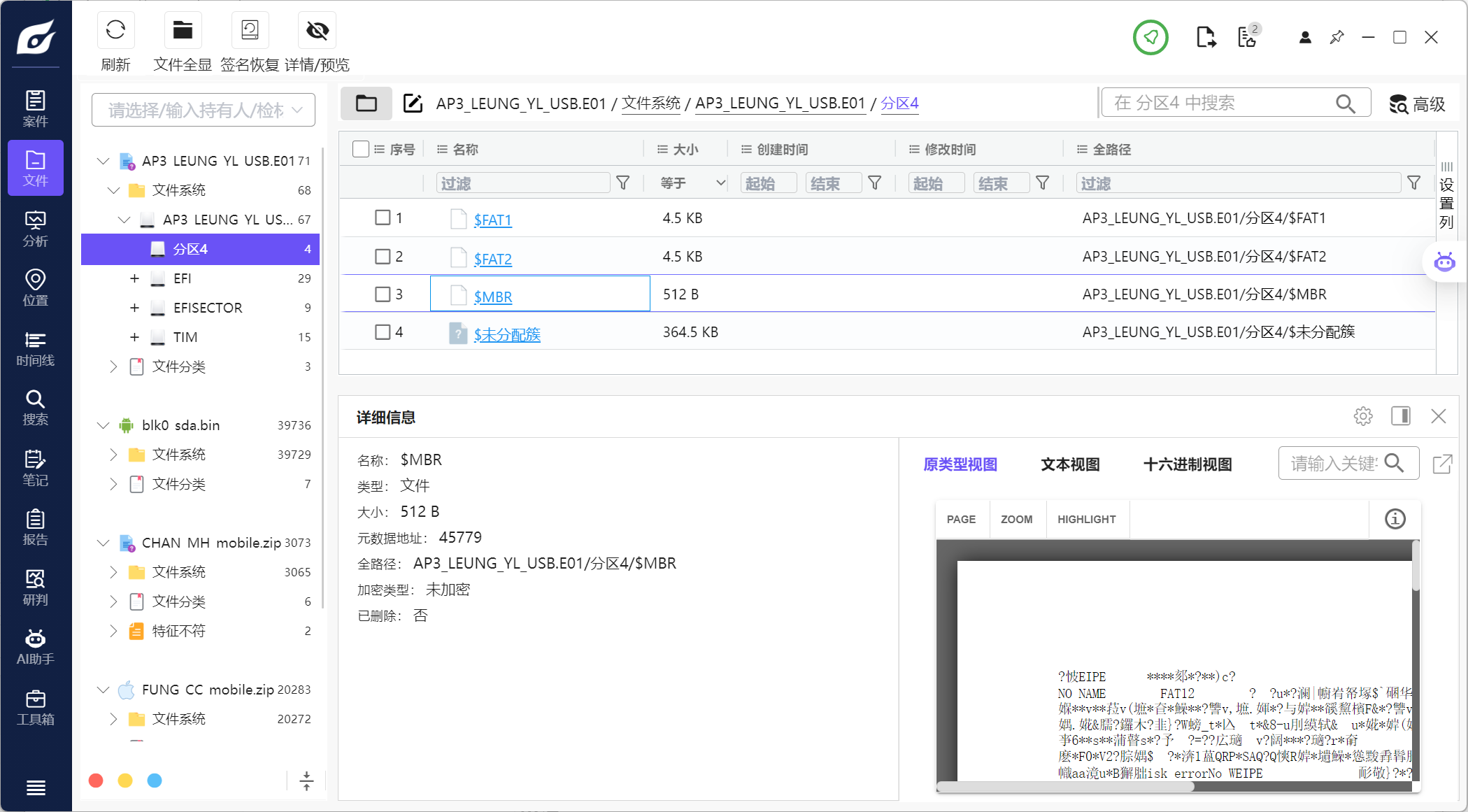This screenshot has width=1468, height=812.
Task: Click the 刷新 refresh icon
Action: [x=115, y=30]
